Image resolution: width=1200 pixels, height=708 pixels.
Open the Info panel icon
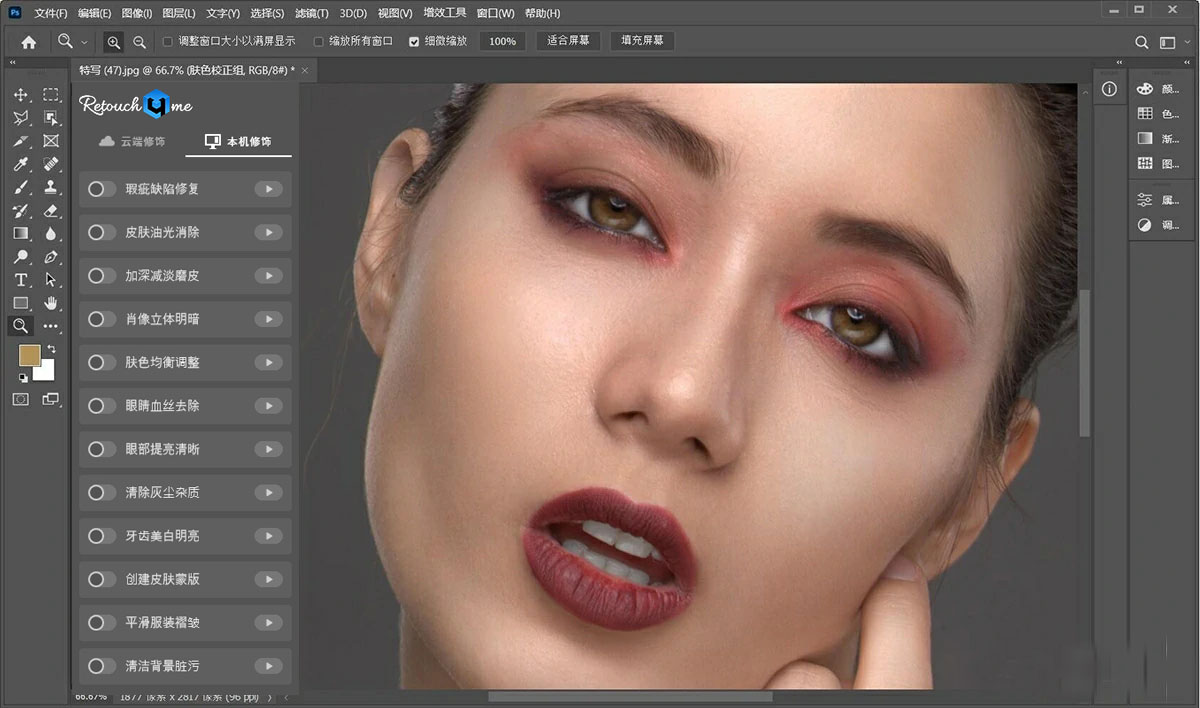[1109, 89]
